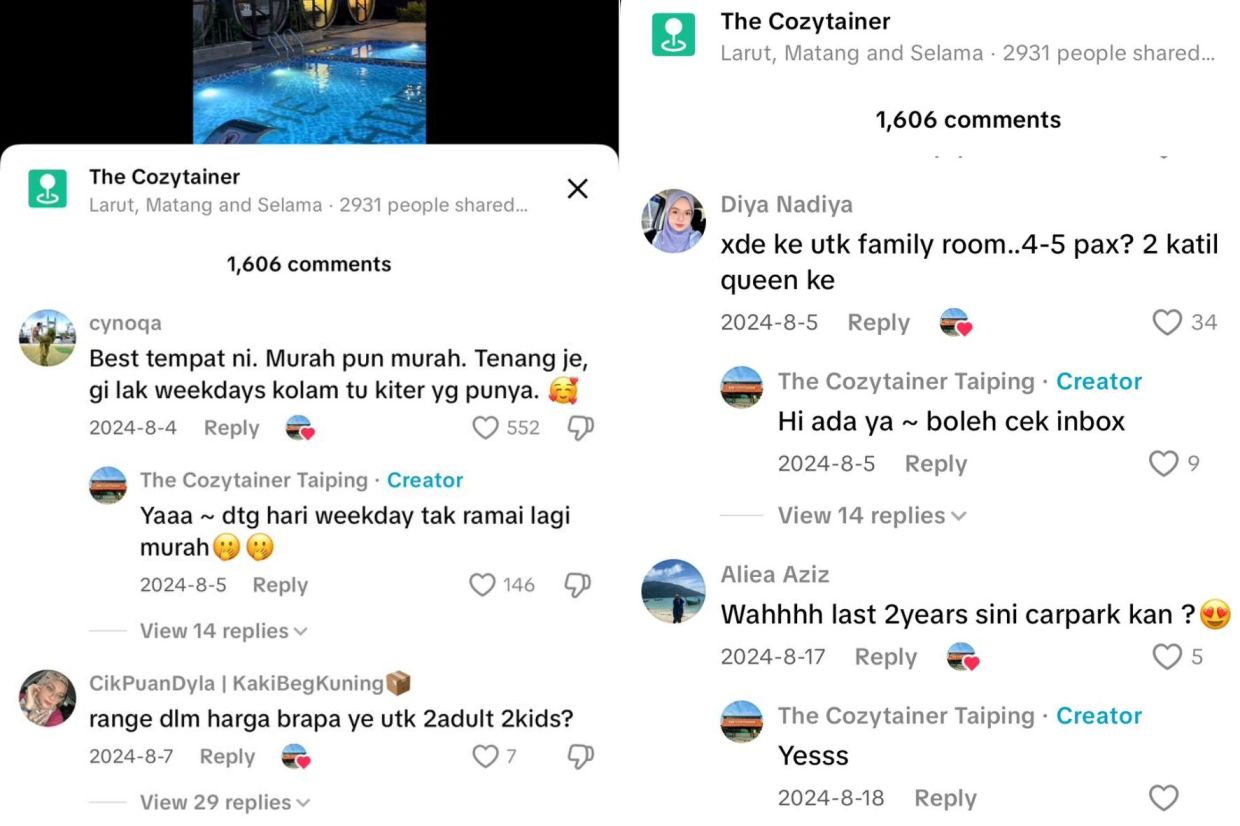Viewport: 1240px width, 826px height.
Task: Open The Cozytainer location title in right panel
Action: [x=805, y=21]
